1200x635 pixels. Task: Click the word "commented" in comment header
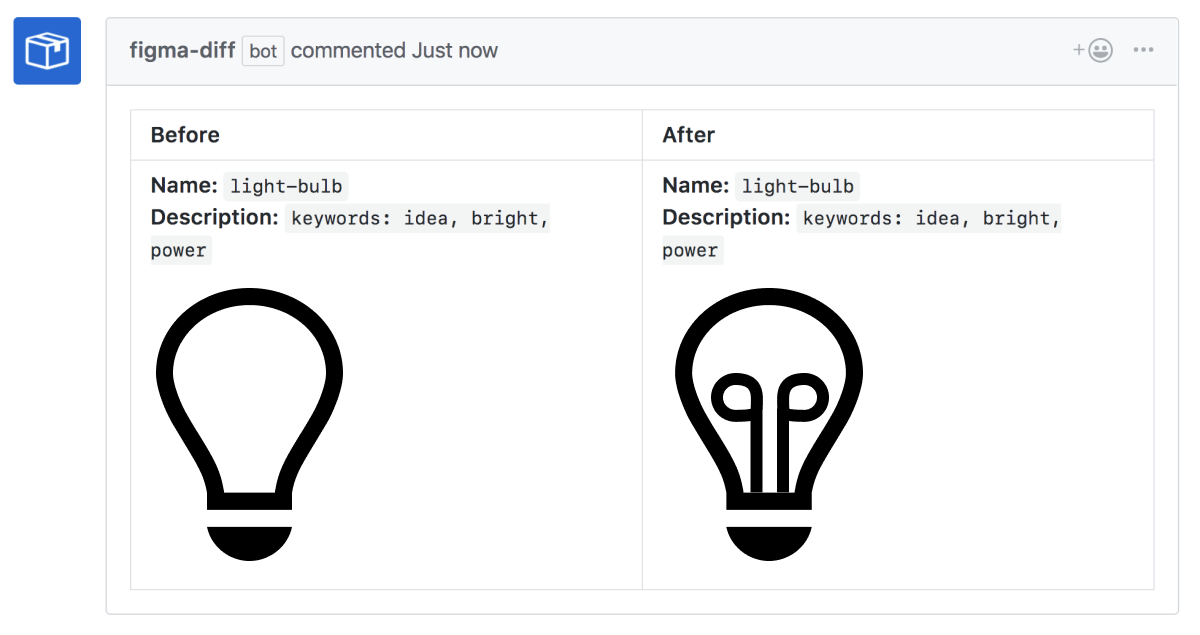tap(348, 51)
